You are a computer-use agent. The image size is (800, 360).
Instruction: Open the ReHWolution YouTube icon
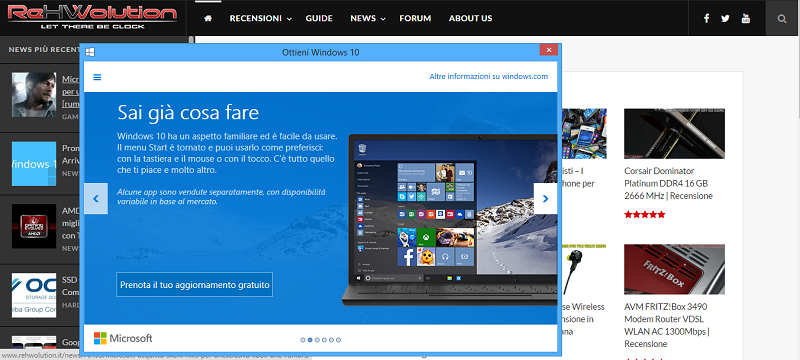[x=746, y=18]
